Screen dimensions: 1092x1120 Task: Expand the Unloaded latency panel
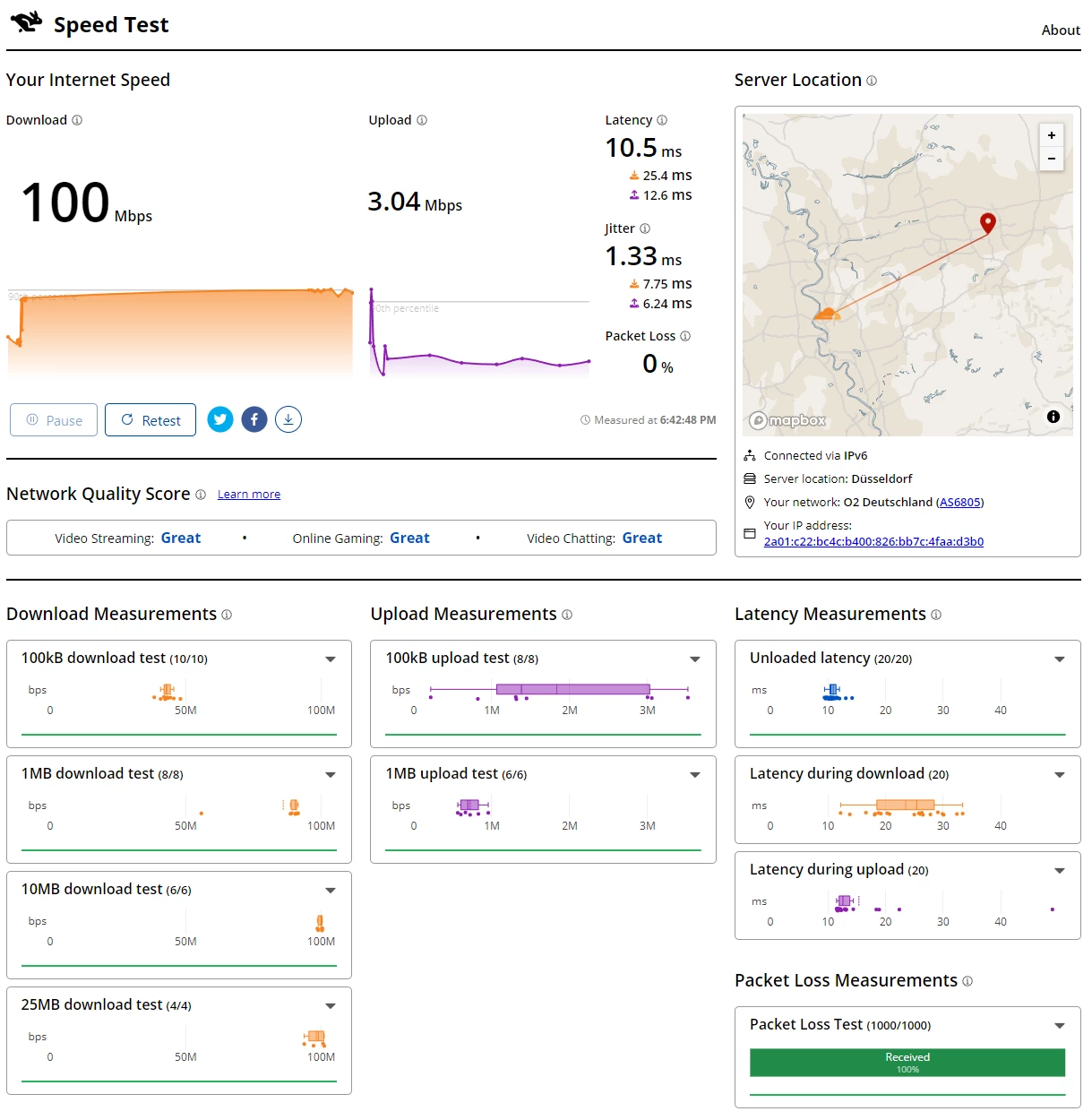tap(1060, 659)
